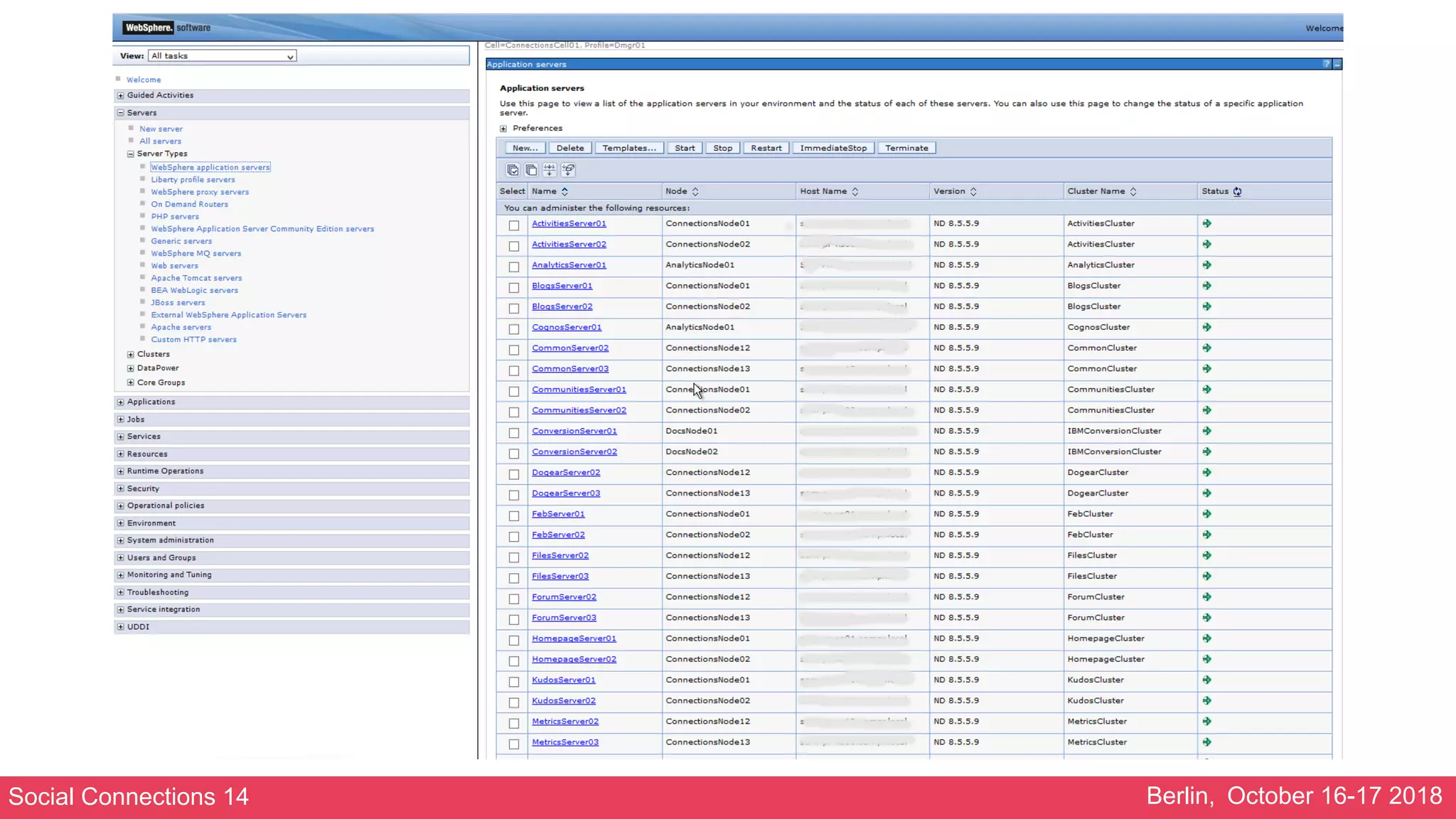Expand the Security navigation section
The width and height of the screenshot is (1456, 819).
tap(121, 488)
